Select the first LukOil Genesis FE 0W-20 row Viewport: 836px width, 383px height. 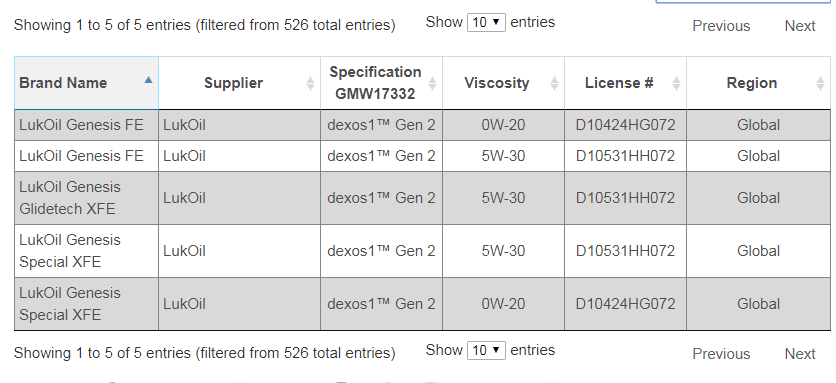422,125
